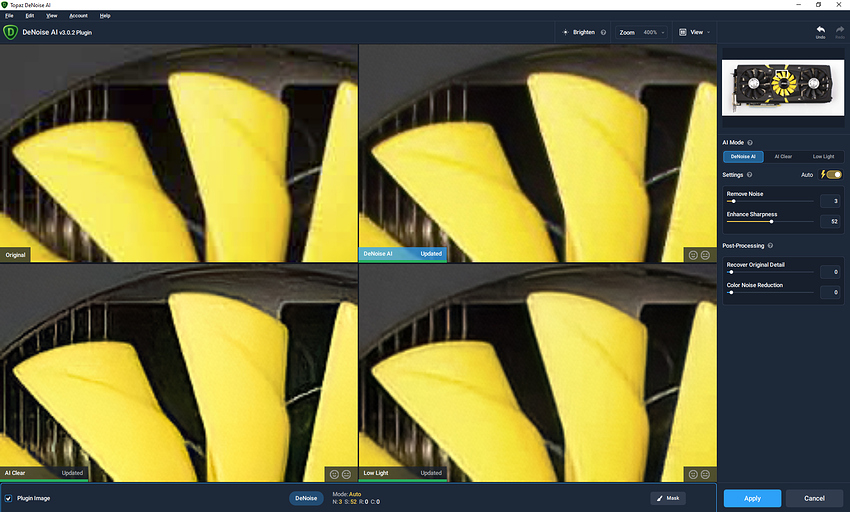Adjust the Enhance Sharpness slider
Image resolution: width=850 pixels, height=512 pixels.
770,221
